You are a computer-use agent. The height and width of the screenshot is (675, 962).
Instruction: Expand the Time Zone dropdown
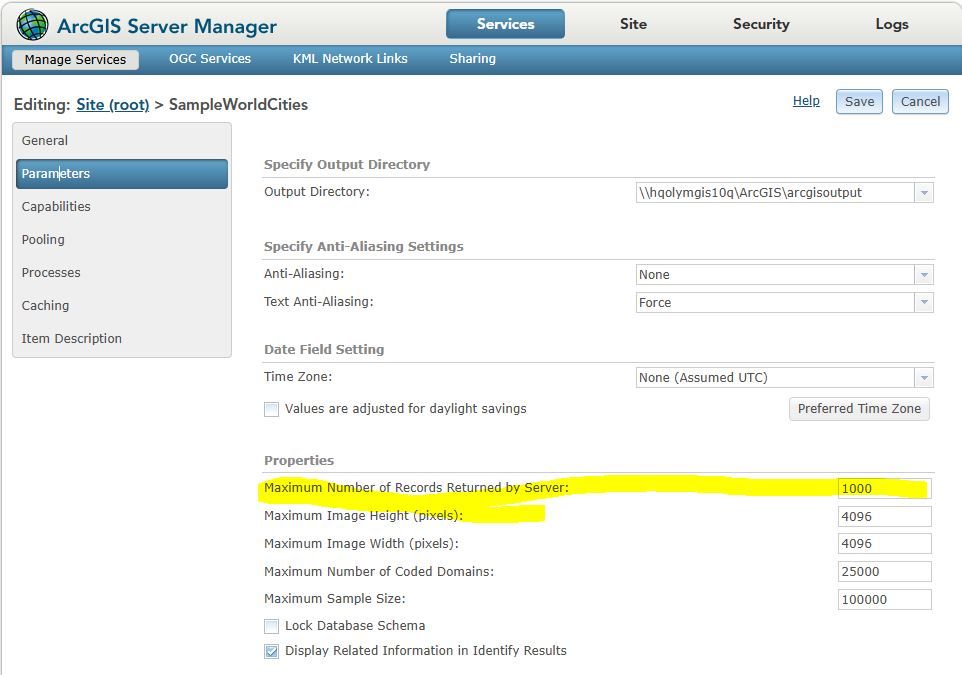click(x=924, y=377)
